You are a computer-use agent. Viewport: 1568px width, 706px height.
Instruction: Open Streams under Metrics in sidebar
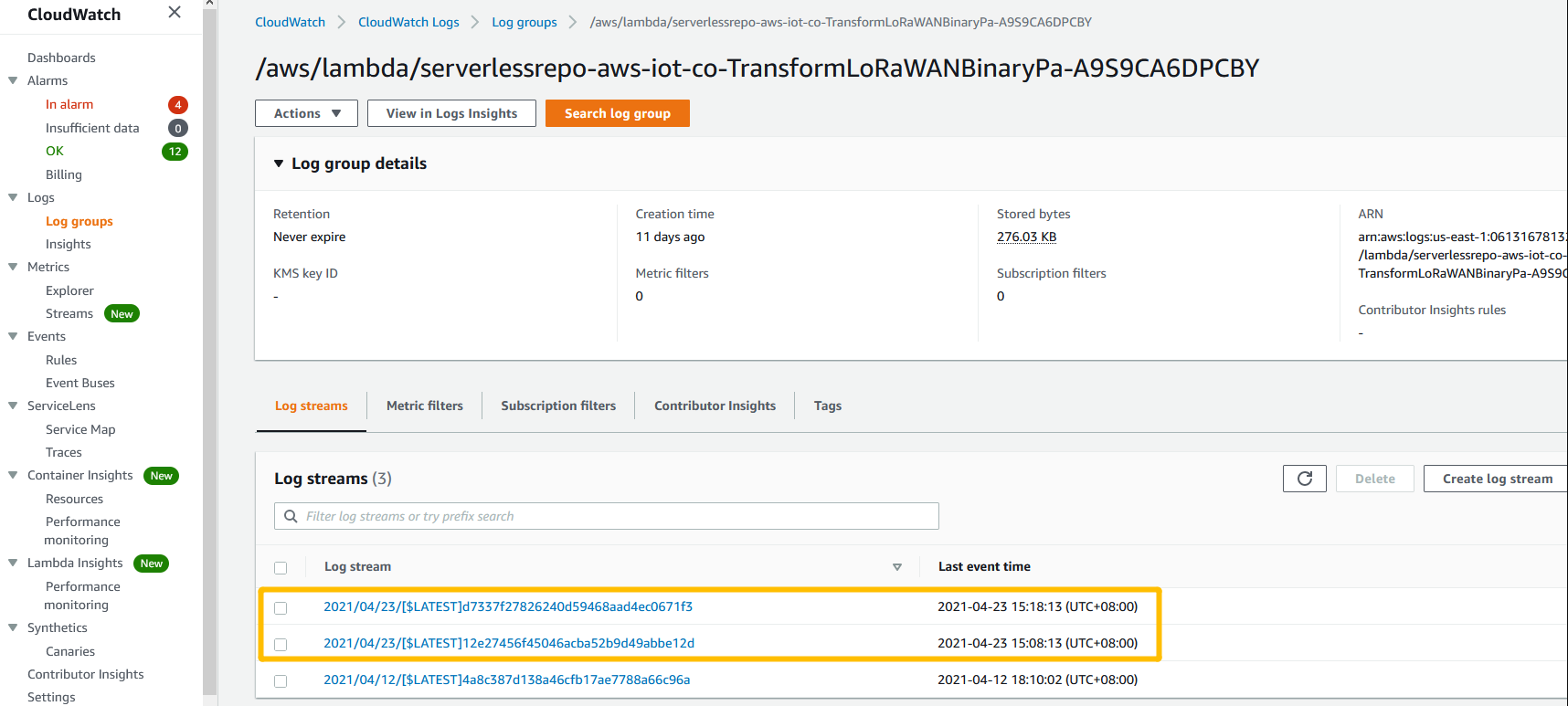coord(69,313)
